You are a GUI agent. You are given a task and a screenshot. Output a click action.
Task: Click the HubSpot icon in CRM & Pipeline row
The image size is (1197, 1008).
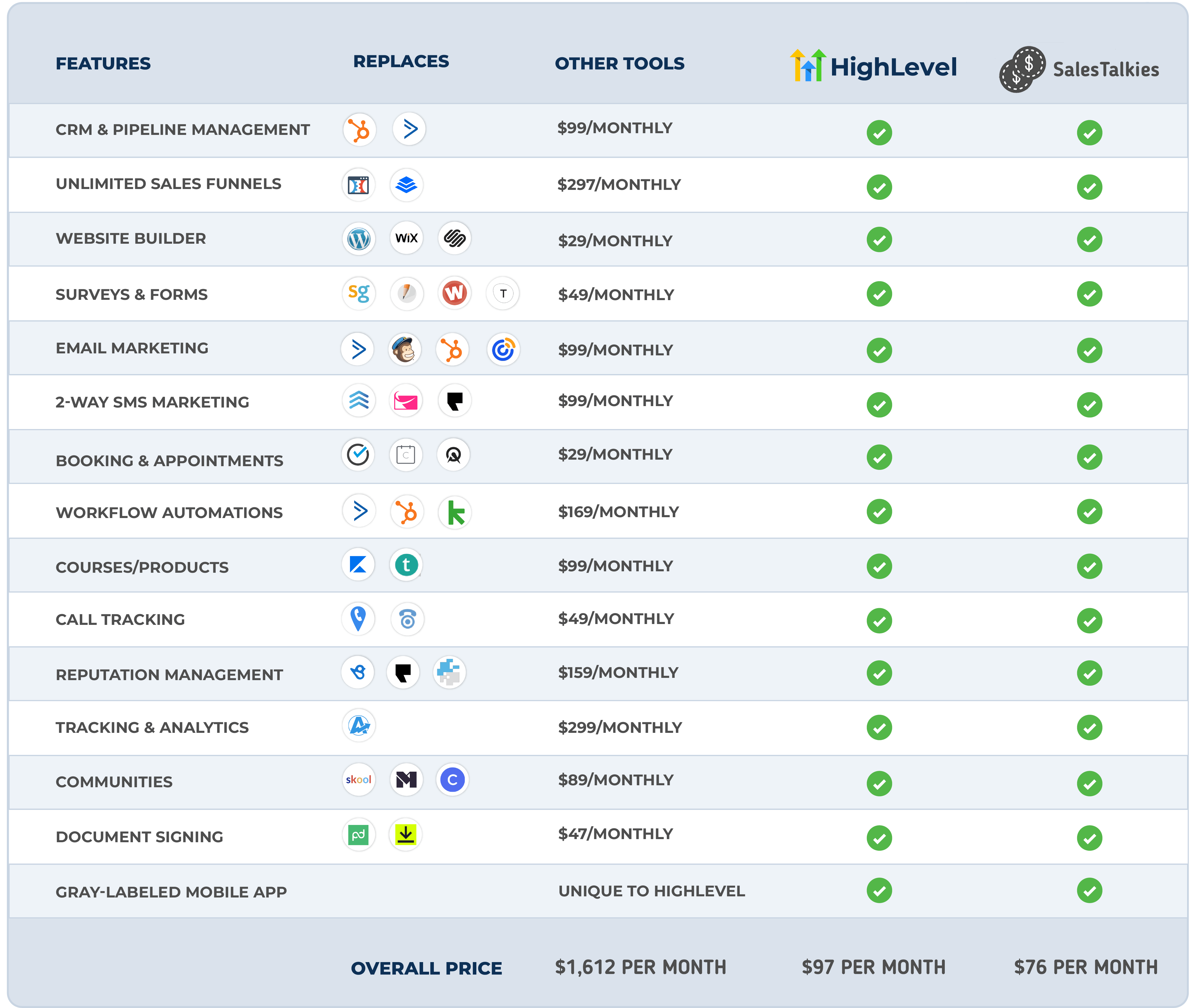[x=359, y=130]
